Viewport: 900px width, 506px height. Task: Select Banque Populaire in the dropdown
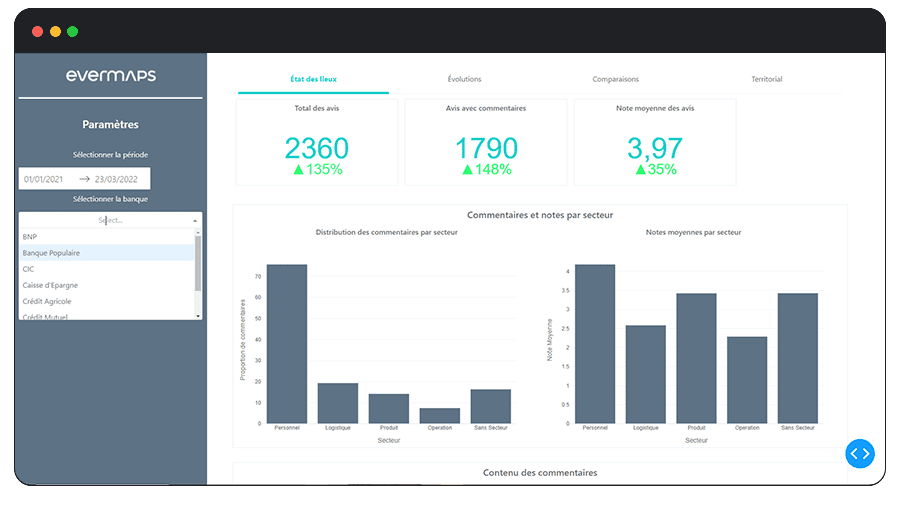(x=52, y=253)
